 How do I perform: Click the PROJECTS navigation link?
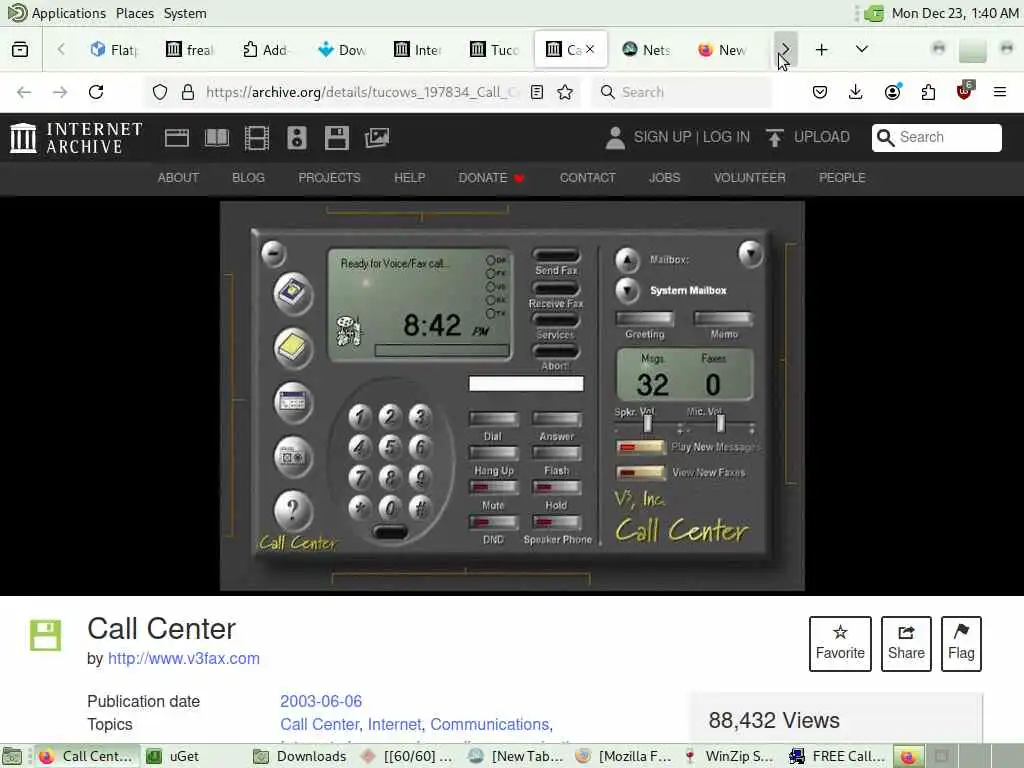[x=329, y=178]
